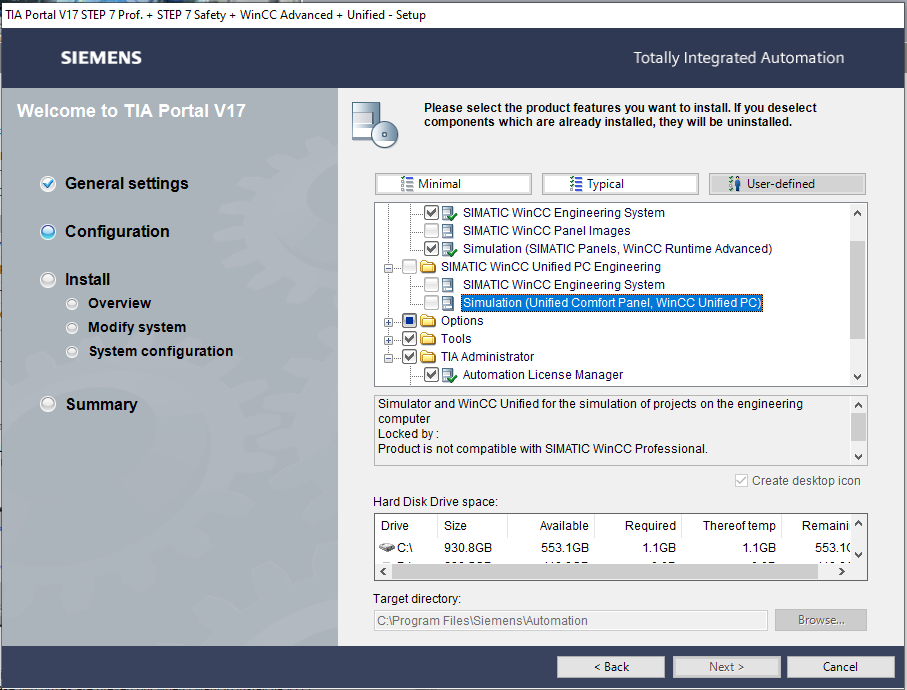This screenshot has height=690, width=907.
Task: Click the Automation License Manager component icon
Action: 450,375
